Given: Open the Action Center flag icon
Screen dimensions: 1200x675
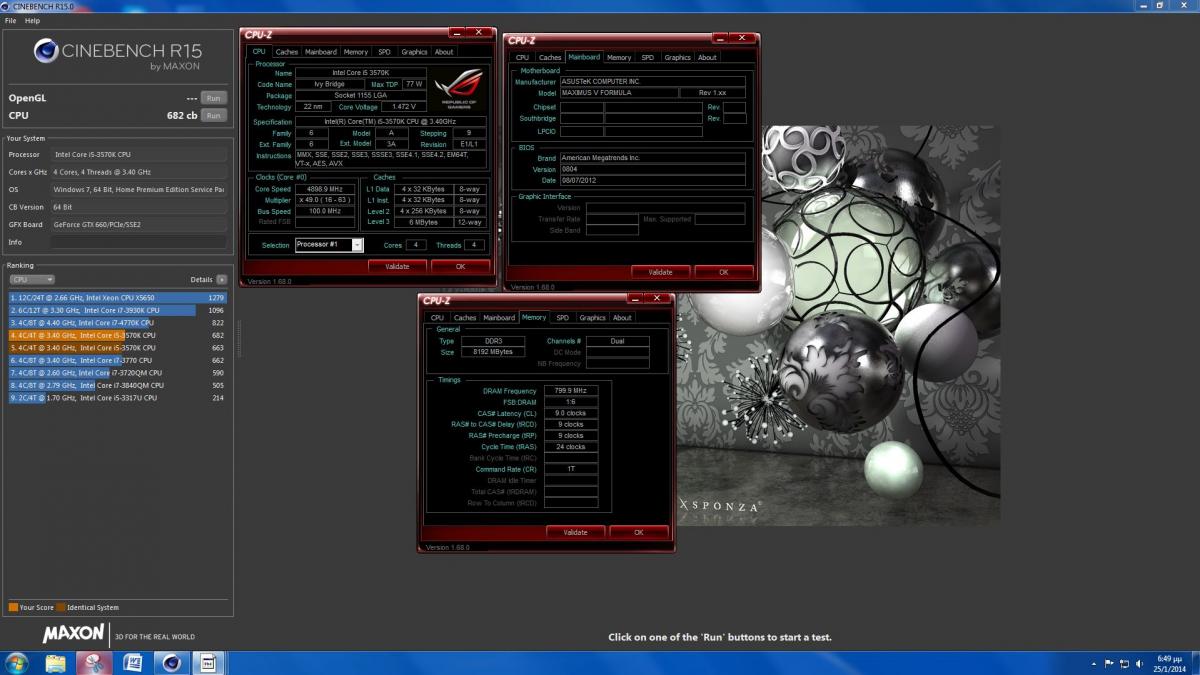Looking at the screenshot, I should point(1108,663).
